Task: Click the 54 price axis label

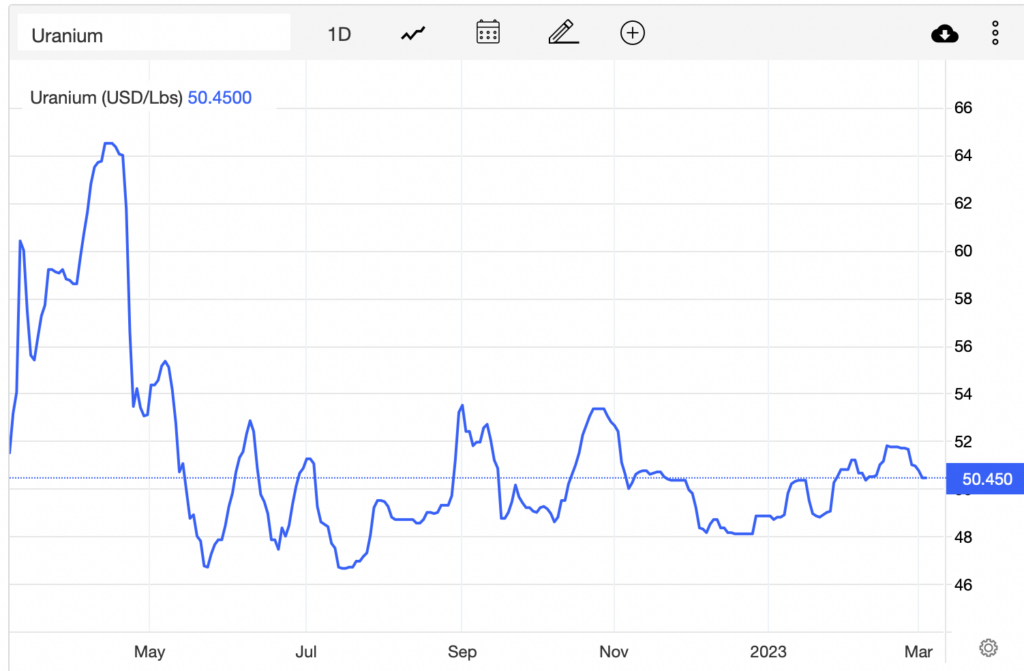Action: coord(963,394)
